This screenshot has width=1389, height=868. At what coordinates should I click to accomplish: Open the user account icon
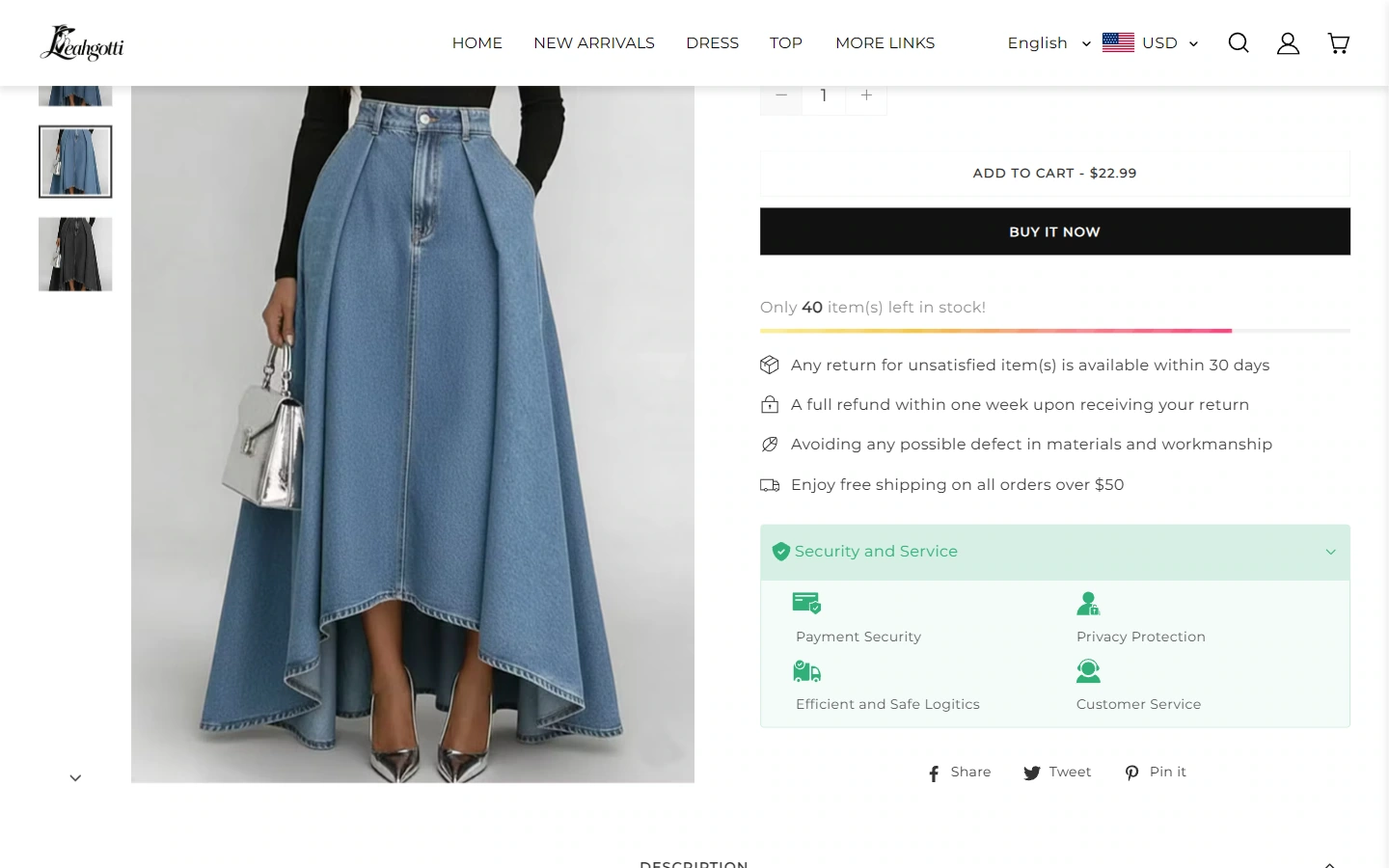(1288, 42)
